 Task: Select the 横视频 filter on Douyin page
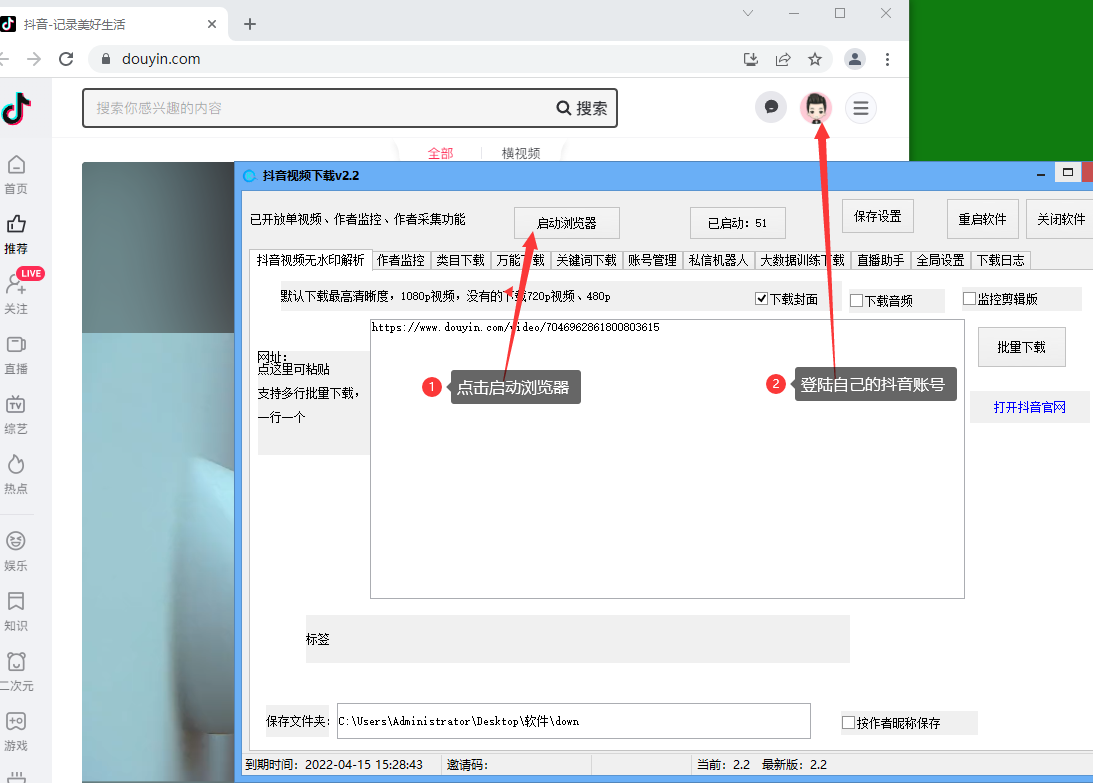pos(521,153)
